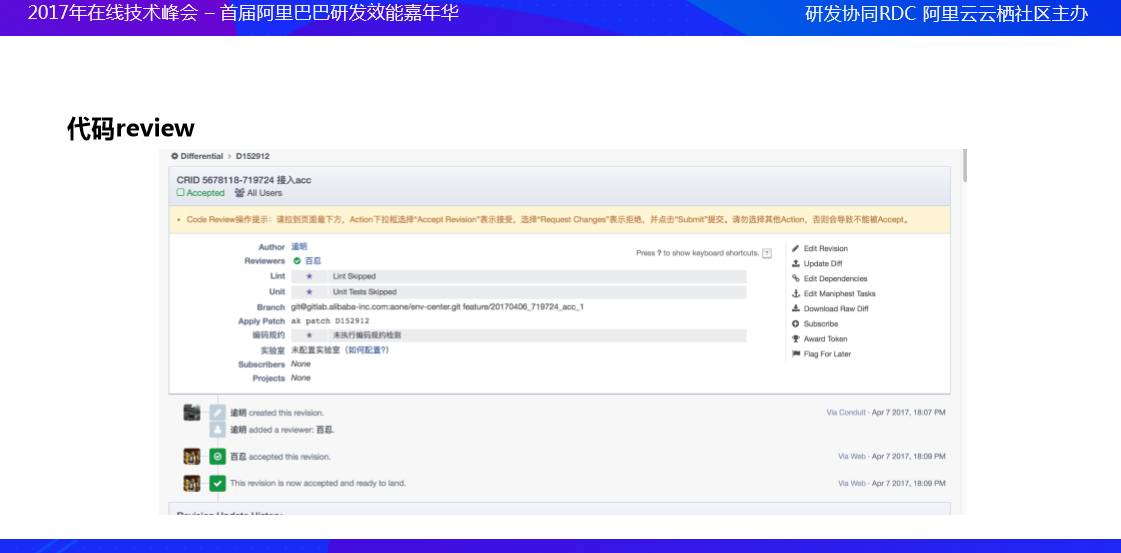Click the 'ak patch D152912' command text
The height and width of the screenshot is (553, 1121).
coord(330,322)
